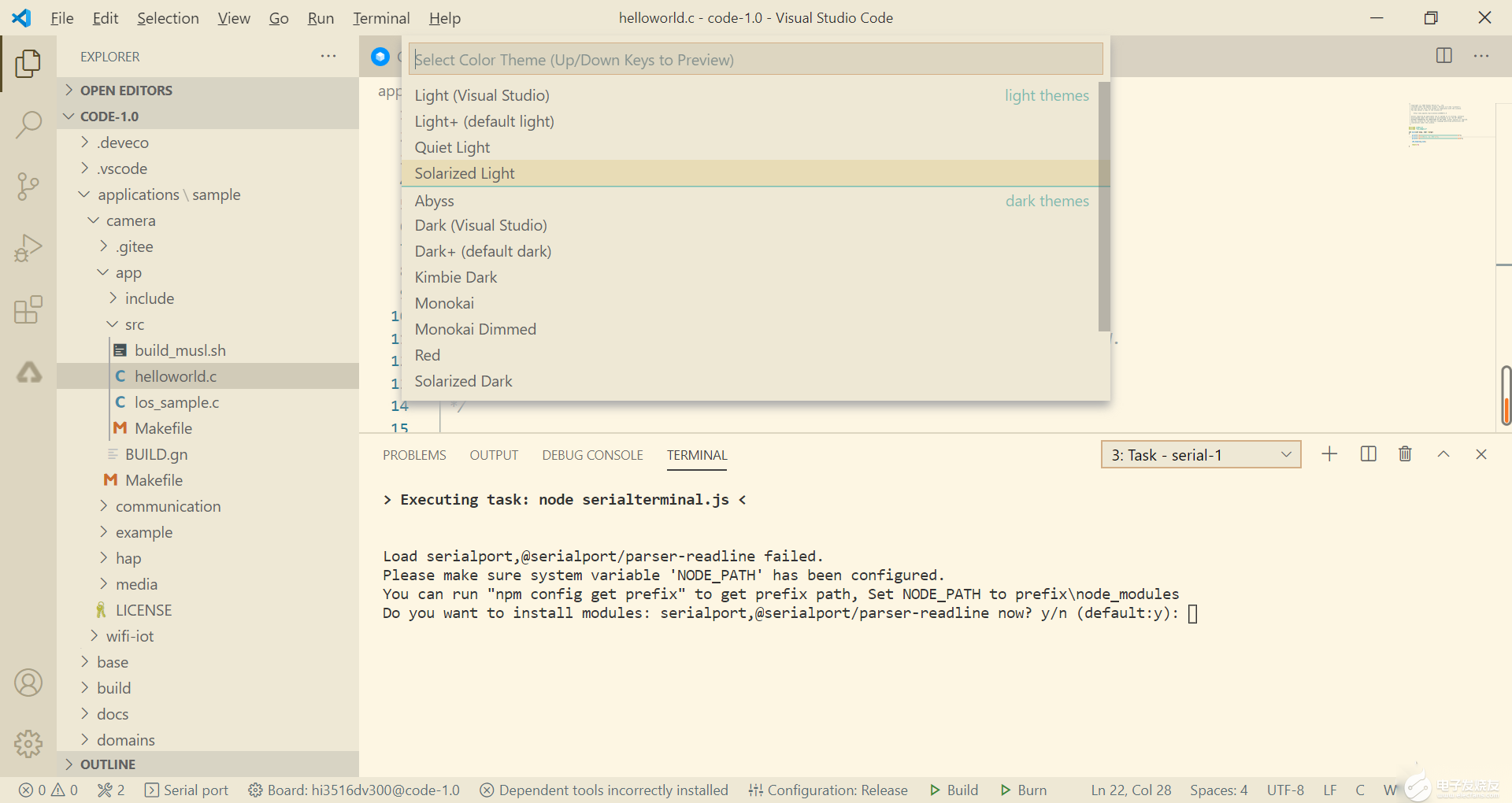
Task: Expand the .deveco folder
Action: (208, 142)
